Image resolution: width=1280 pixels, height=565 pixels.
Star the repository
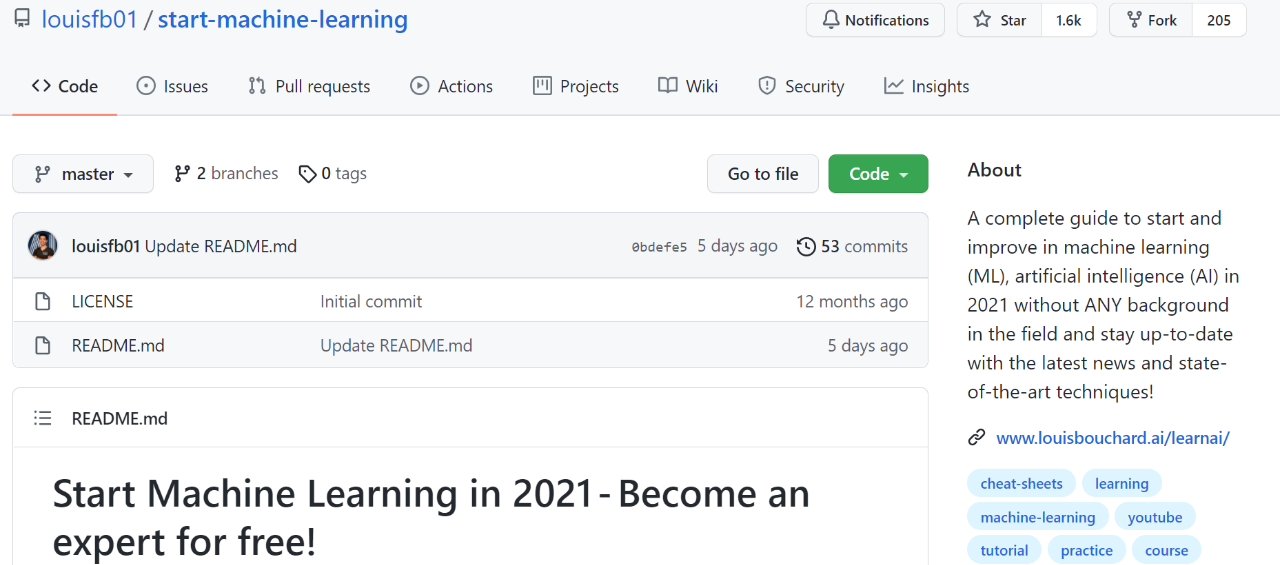click(x=1000, y=20)
